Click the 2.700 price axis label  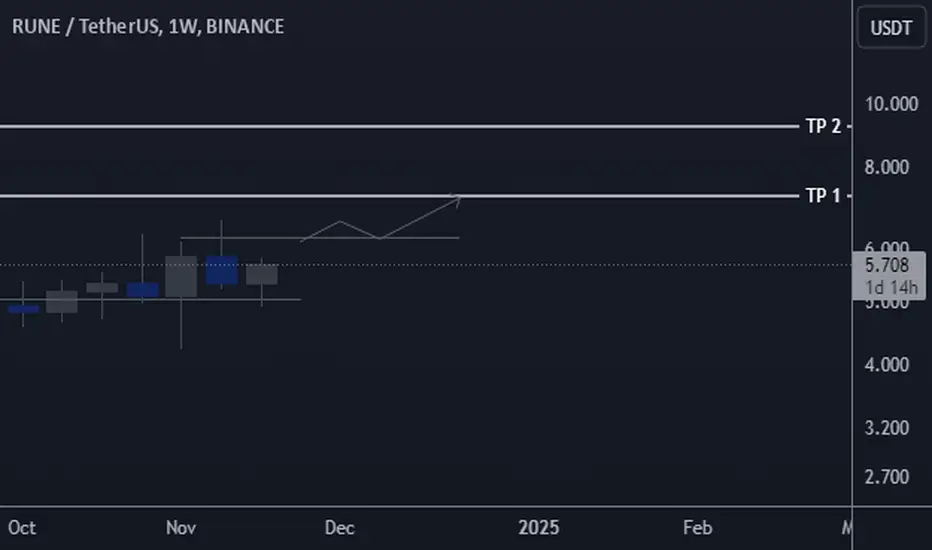886,477
